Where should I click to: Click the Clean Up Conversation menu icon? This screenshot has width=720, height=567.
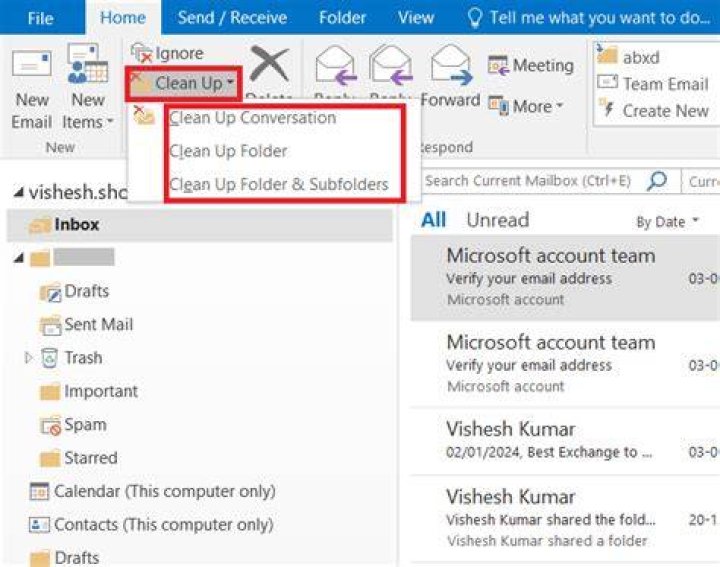144,115
